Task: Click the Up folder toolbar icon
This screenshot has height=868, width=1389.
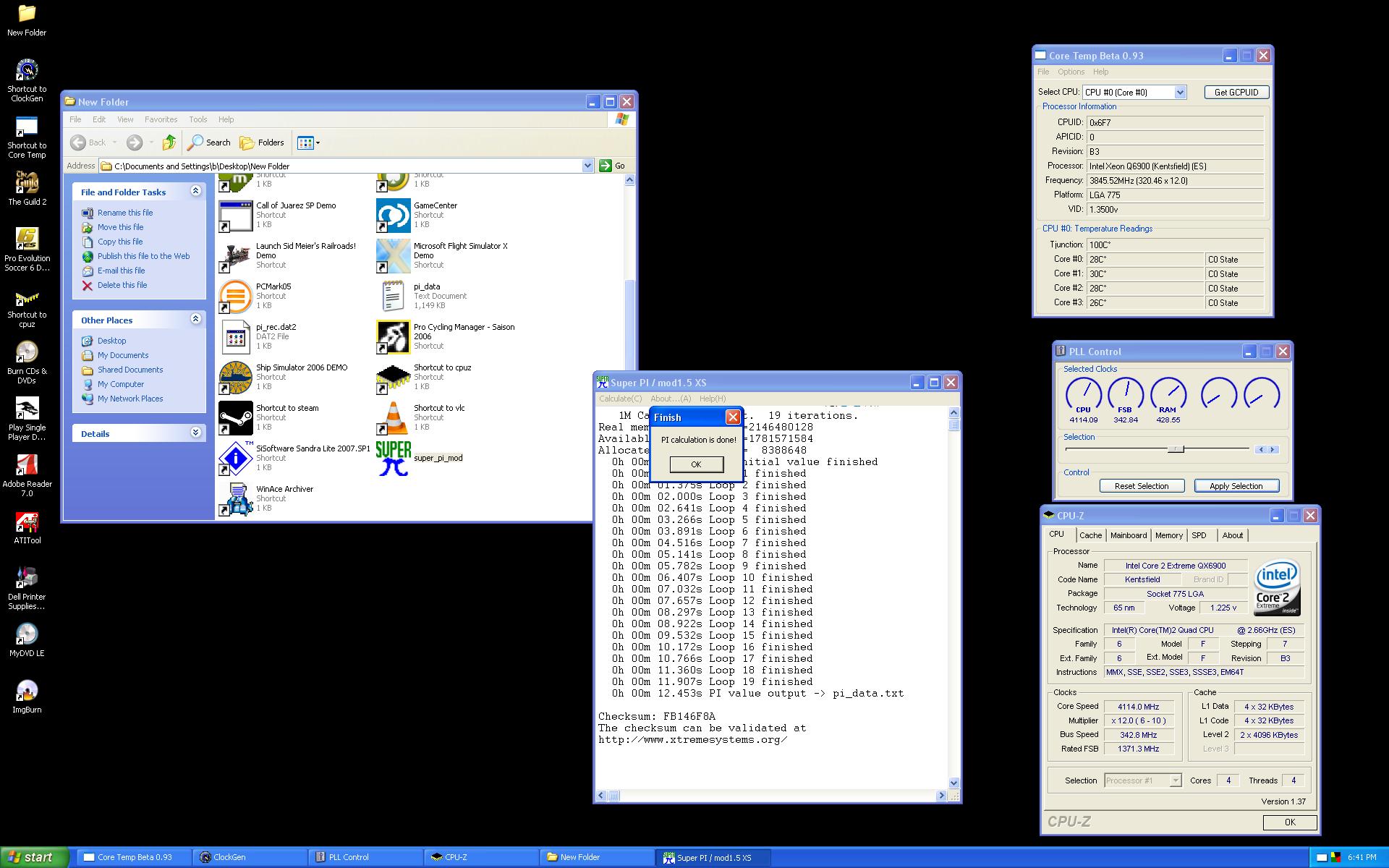Action: pyautogui.click(x=169, y=142)
